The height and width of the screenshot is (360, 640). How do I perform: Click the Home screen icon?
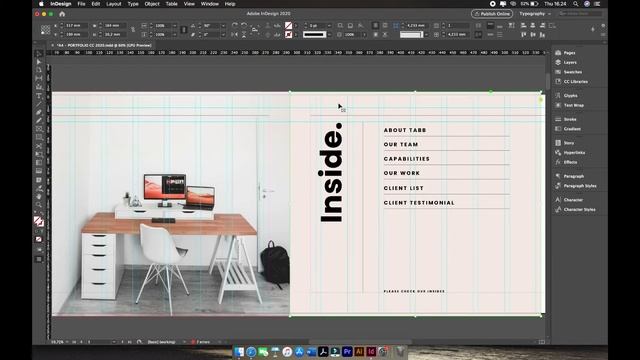tap(62, 14)
